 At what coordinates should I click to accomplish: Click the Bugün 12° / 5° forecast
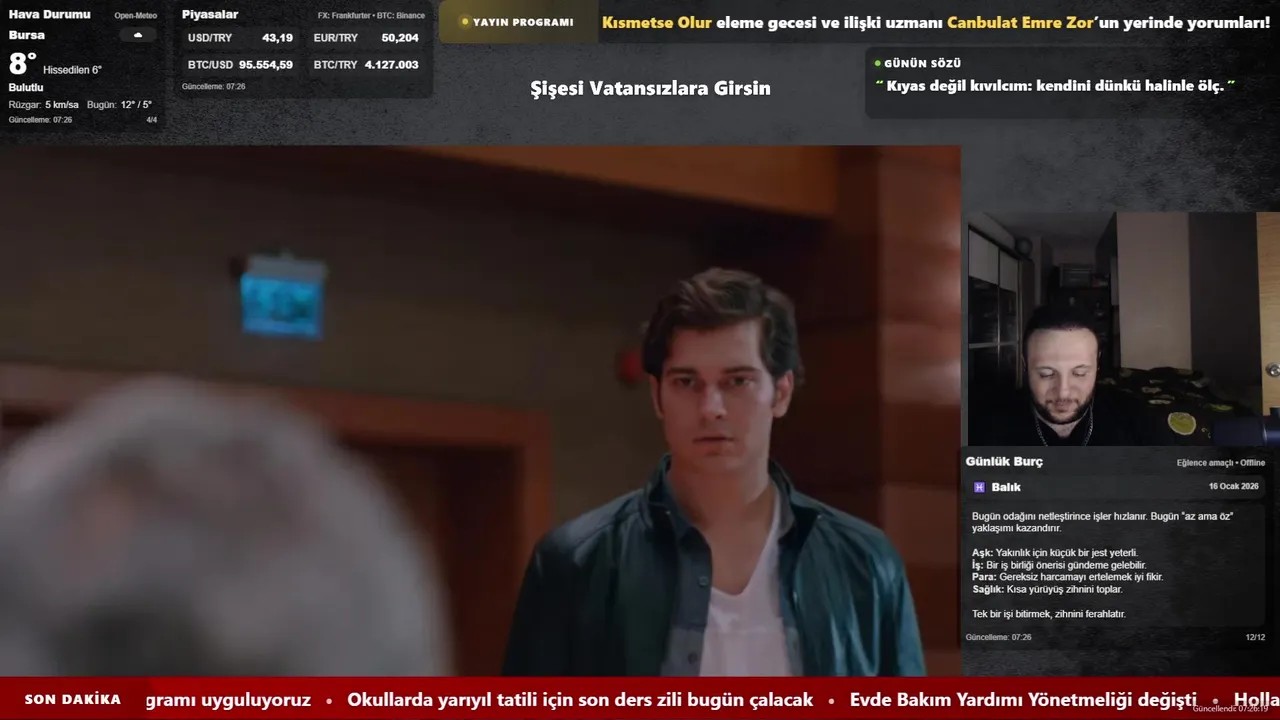pos(119,105)
